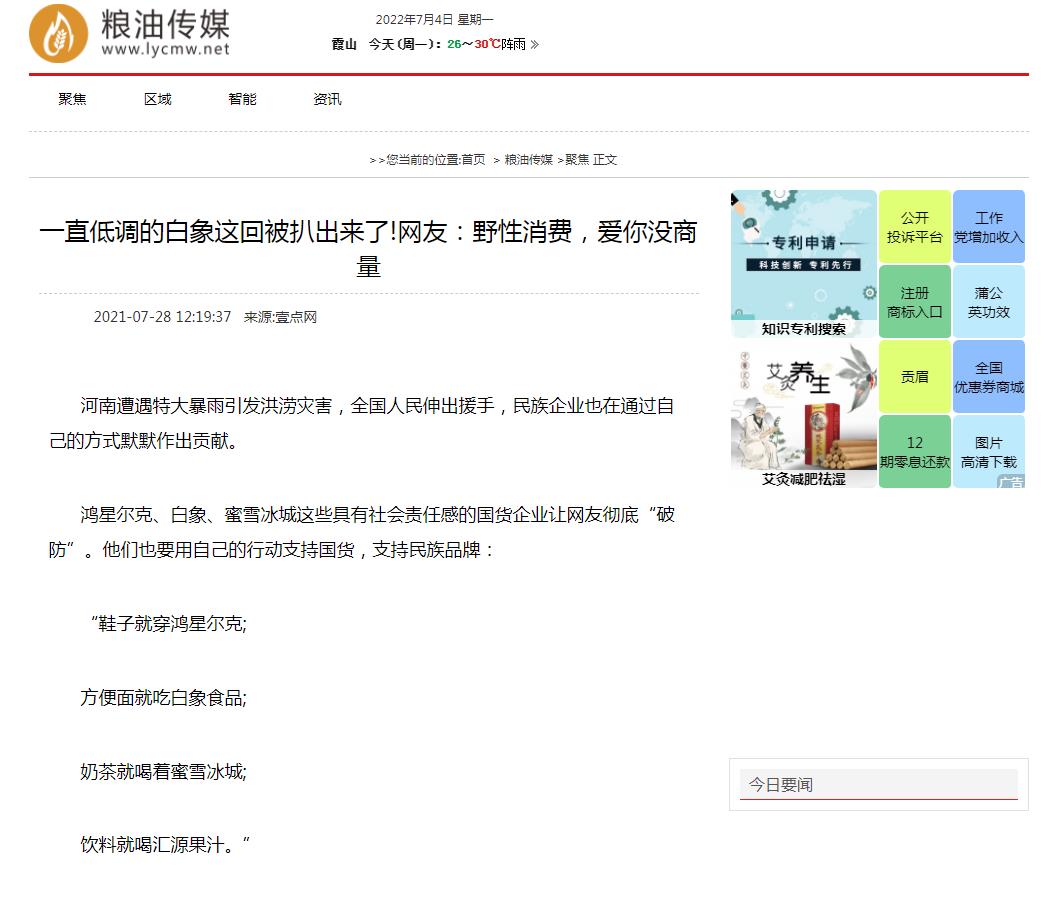Click the 广告 corner badge
The height and width of the screenshot is (899, 1047).
click(1011, 482)
